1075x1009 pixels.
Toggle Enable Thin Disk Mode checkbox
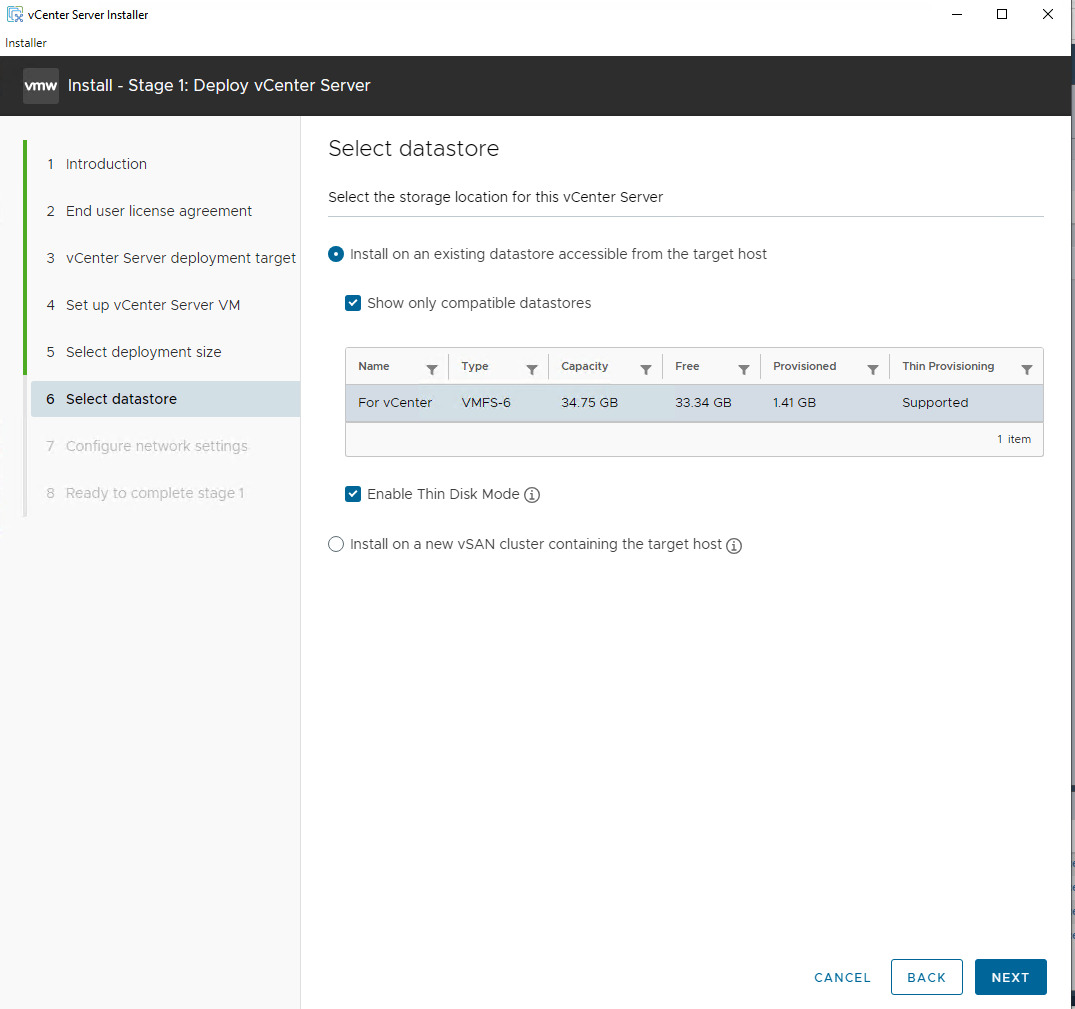point(353,494)
